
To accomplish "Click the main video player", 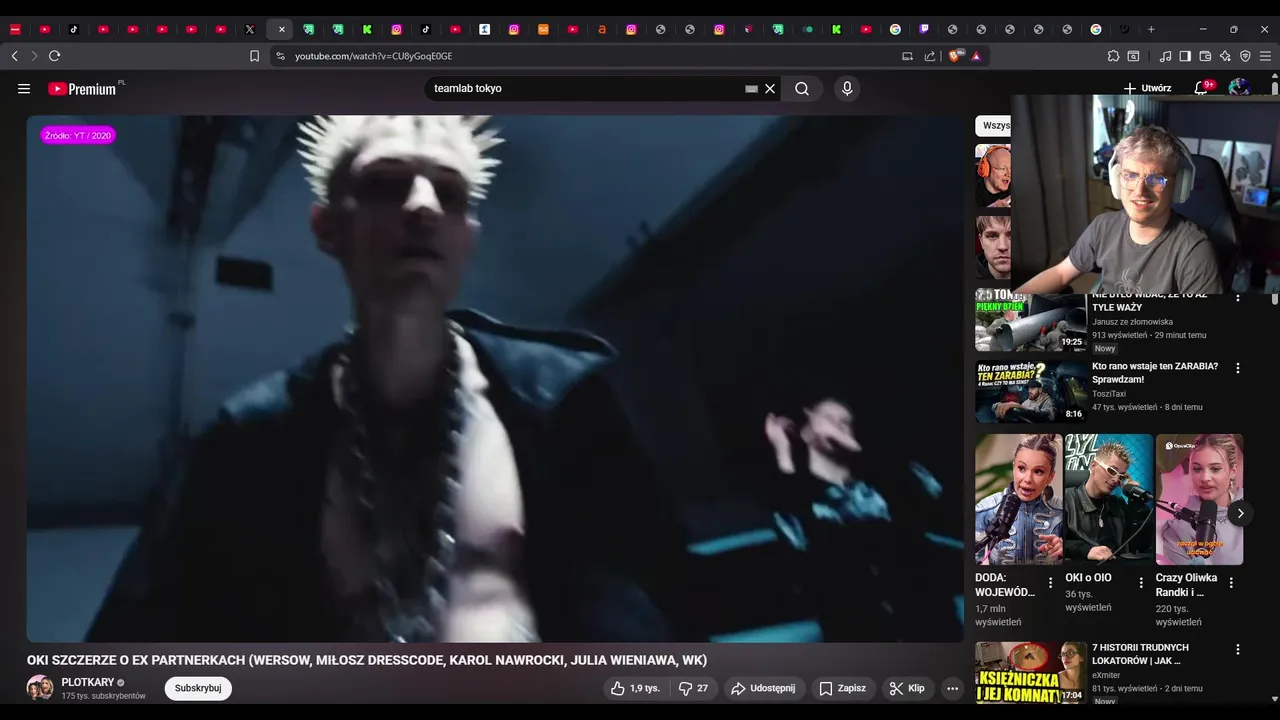I will point(495,378).
